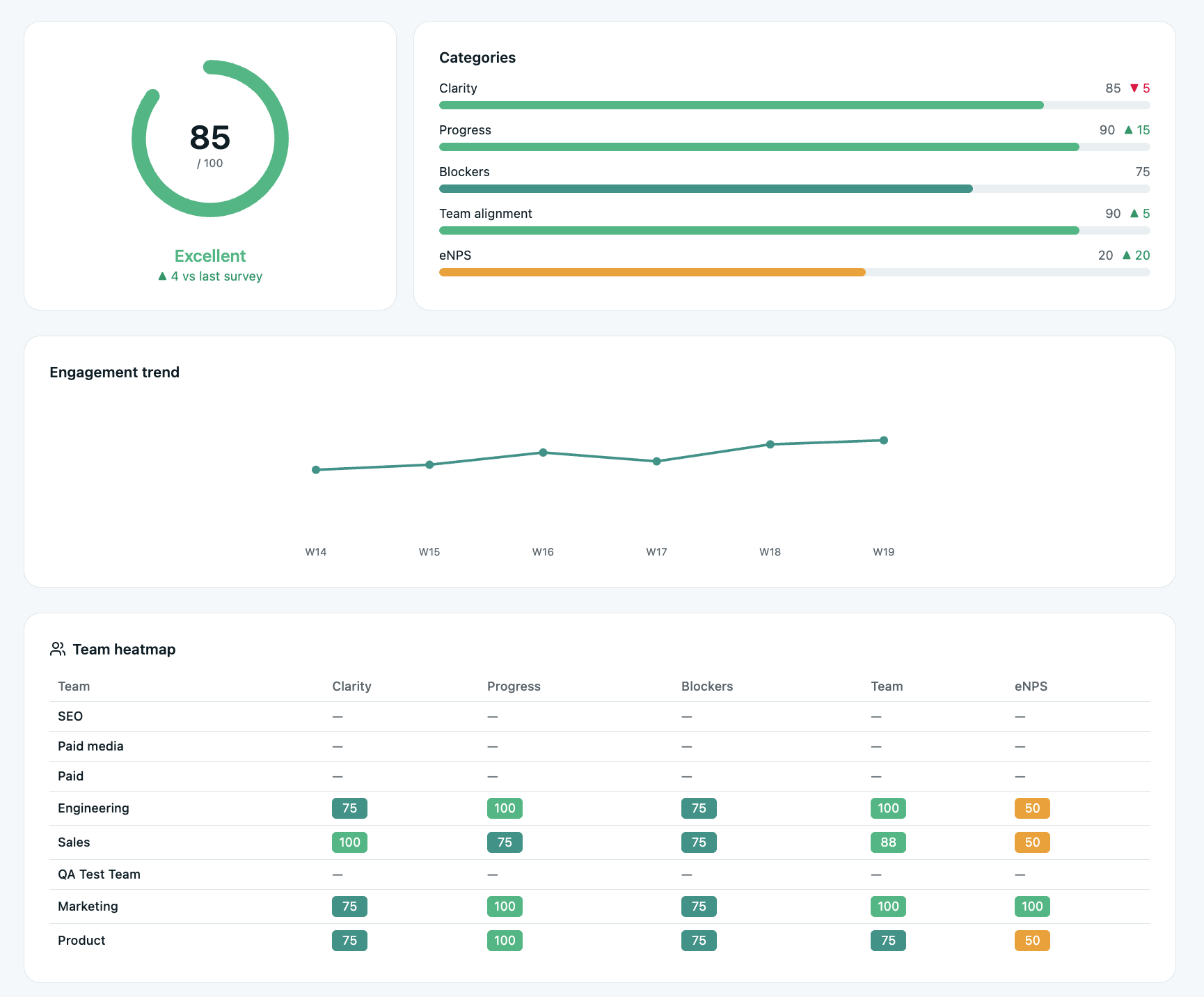
Task: Click Marketing's Blockers score 75
Action: tap(699, 906)
